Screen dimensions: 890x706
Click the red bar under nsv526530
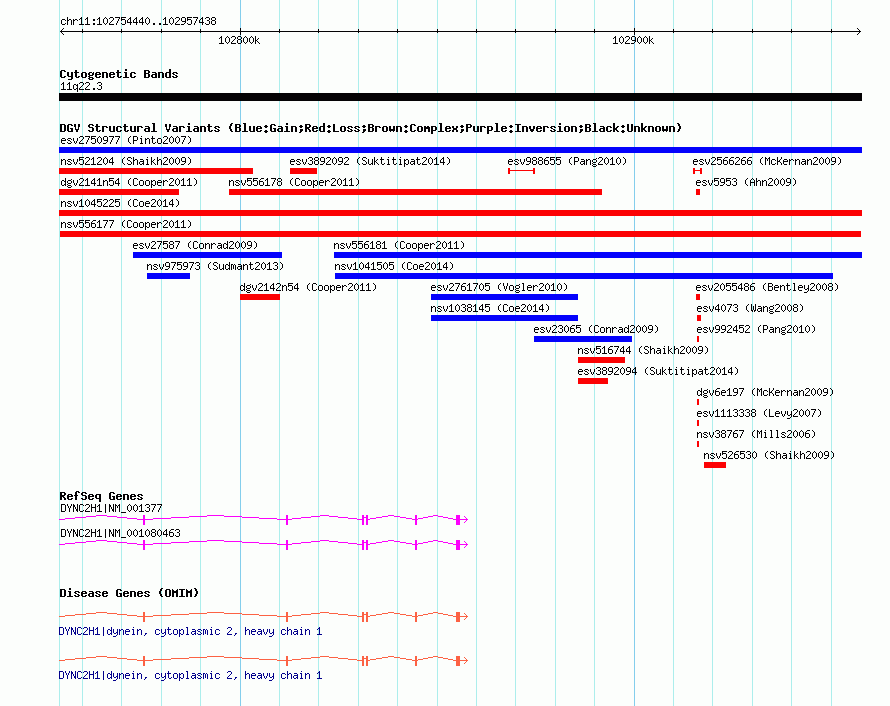(715, 465)
